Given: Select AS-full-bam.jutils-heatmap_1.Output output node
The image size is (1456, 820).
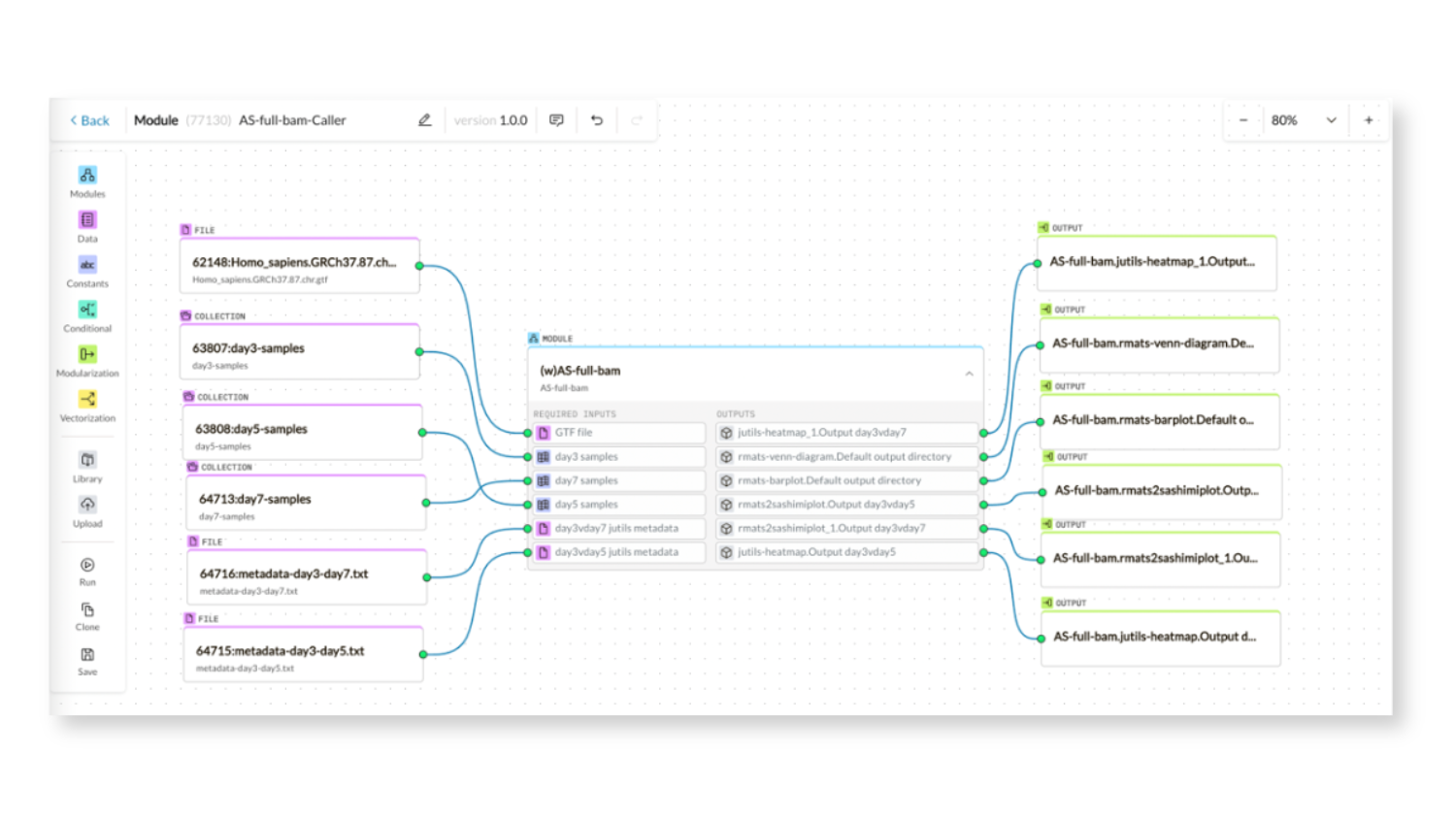Looking at the screenshot, I should (x=1157, y=263).
